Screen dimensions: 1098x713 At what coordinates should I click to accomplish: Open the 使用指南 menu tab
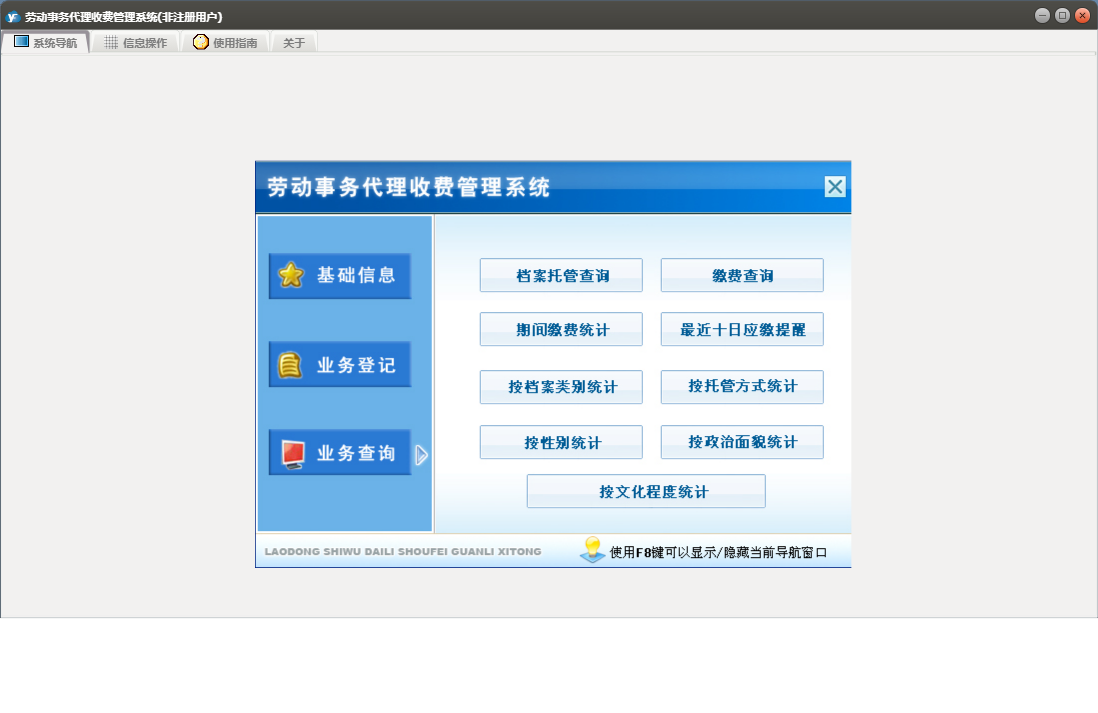coord(225,42)
